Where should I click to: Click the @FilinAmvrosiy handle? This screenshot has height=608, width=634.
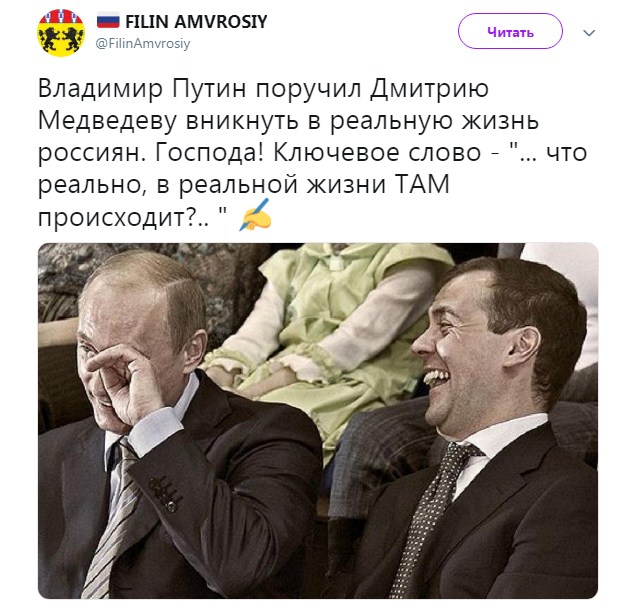click(143, 44)
